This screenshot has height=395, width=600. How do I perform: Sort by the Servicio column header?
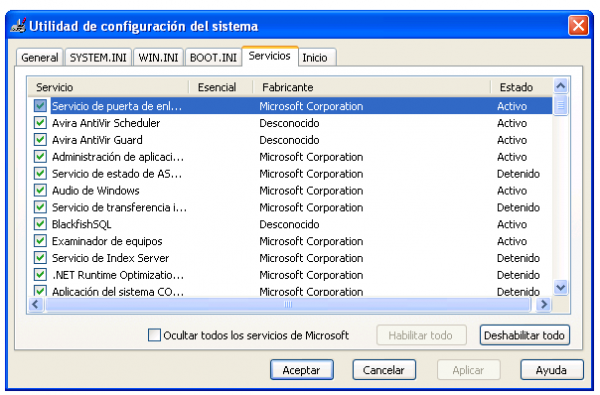(x=108, y=87)
